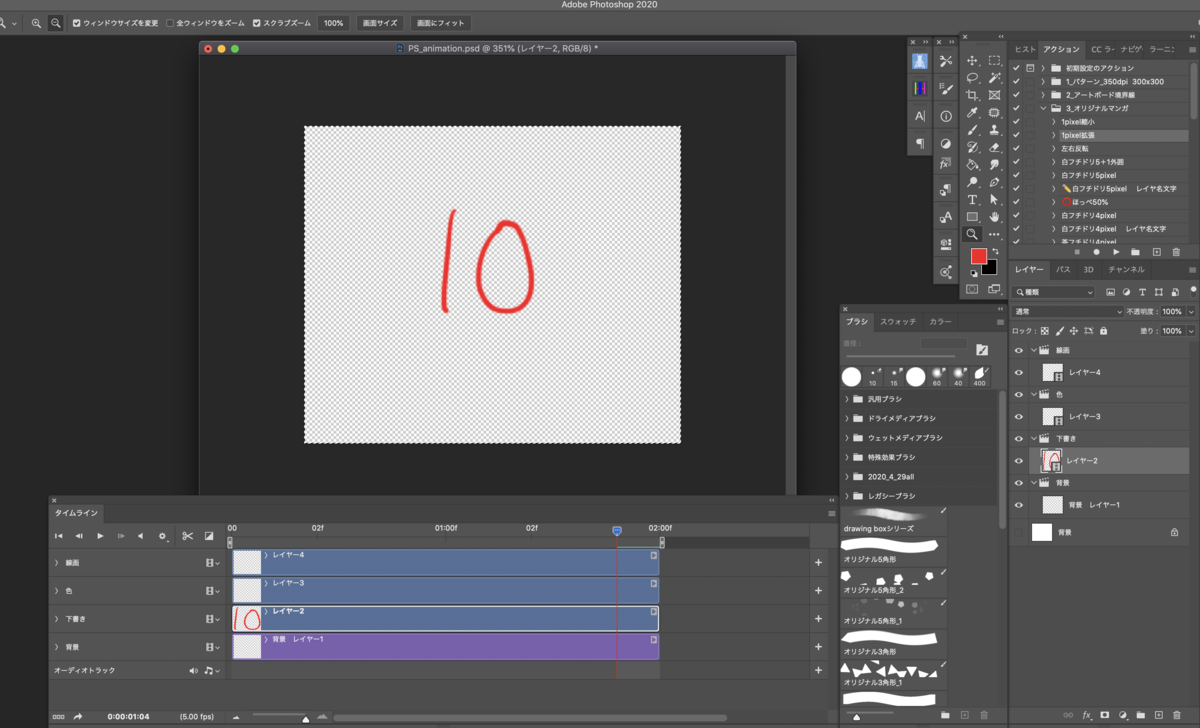The image size is (1200, 728).
Task: Open the layer filter 種類 dropdown
Action: (1054, 292)
